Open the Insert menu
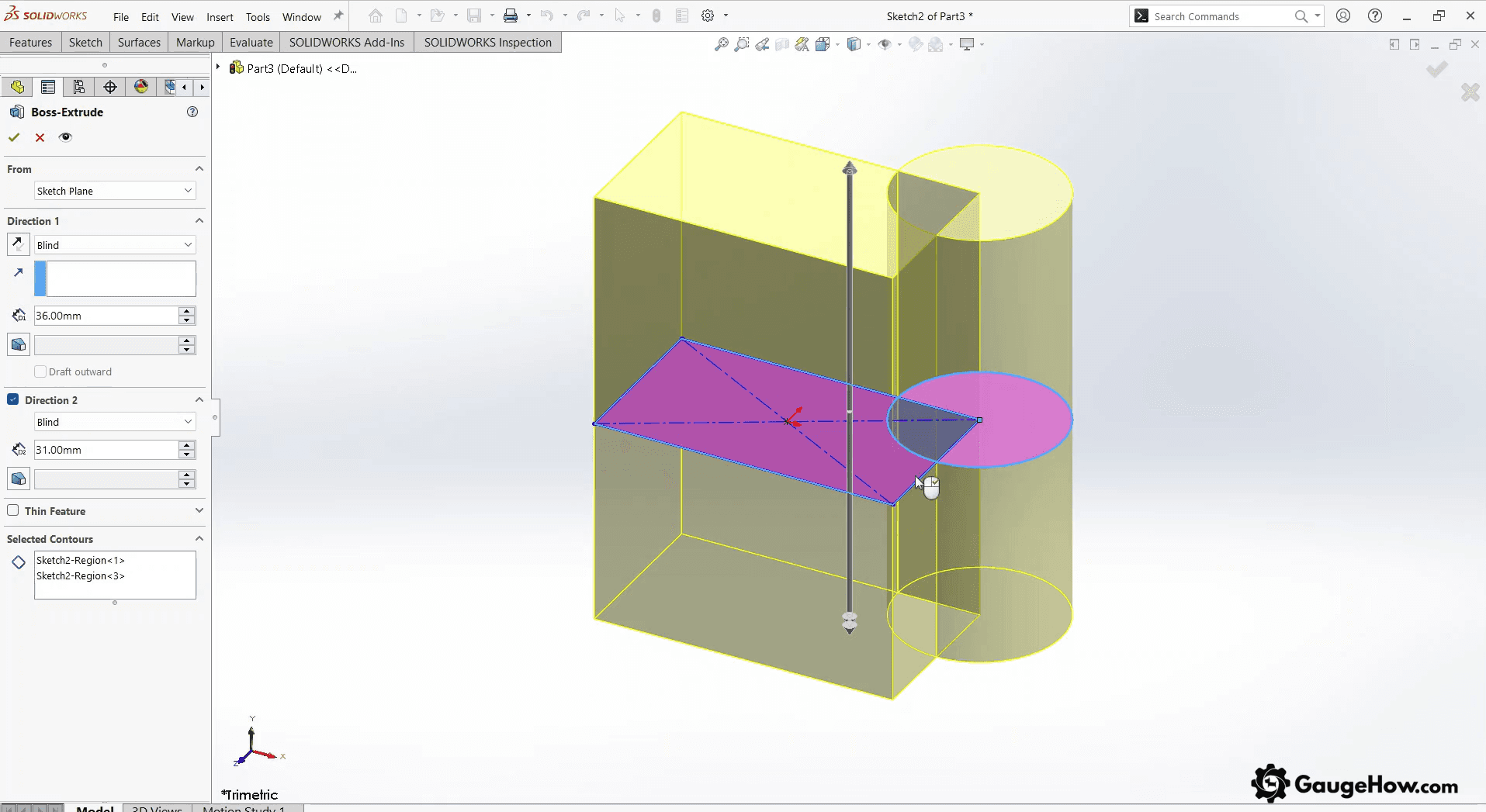1486x812 pixels. point(220,16)
